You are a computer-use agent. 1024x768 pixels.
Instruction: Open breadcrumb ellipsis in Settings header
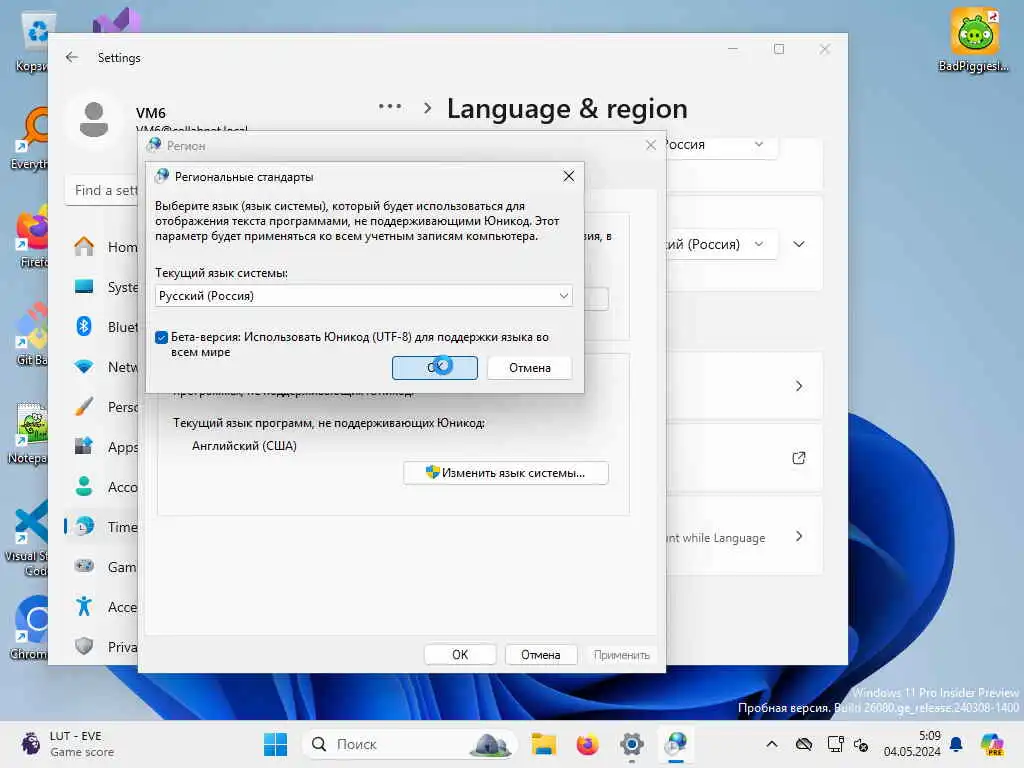390,106
